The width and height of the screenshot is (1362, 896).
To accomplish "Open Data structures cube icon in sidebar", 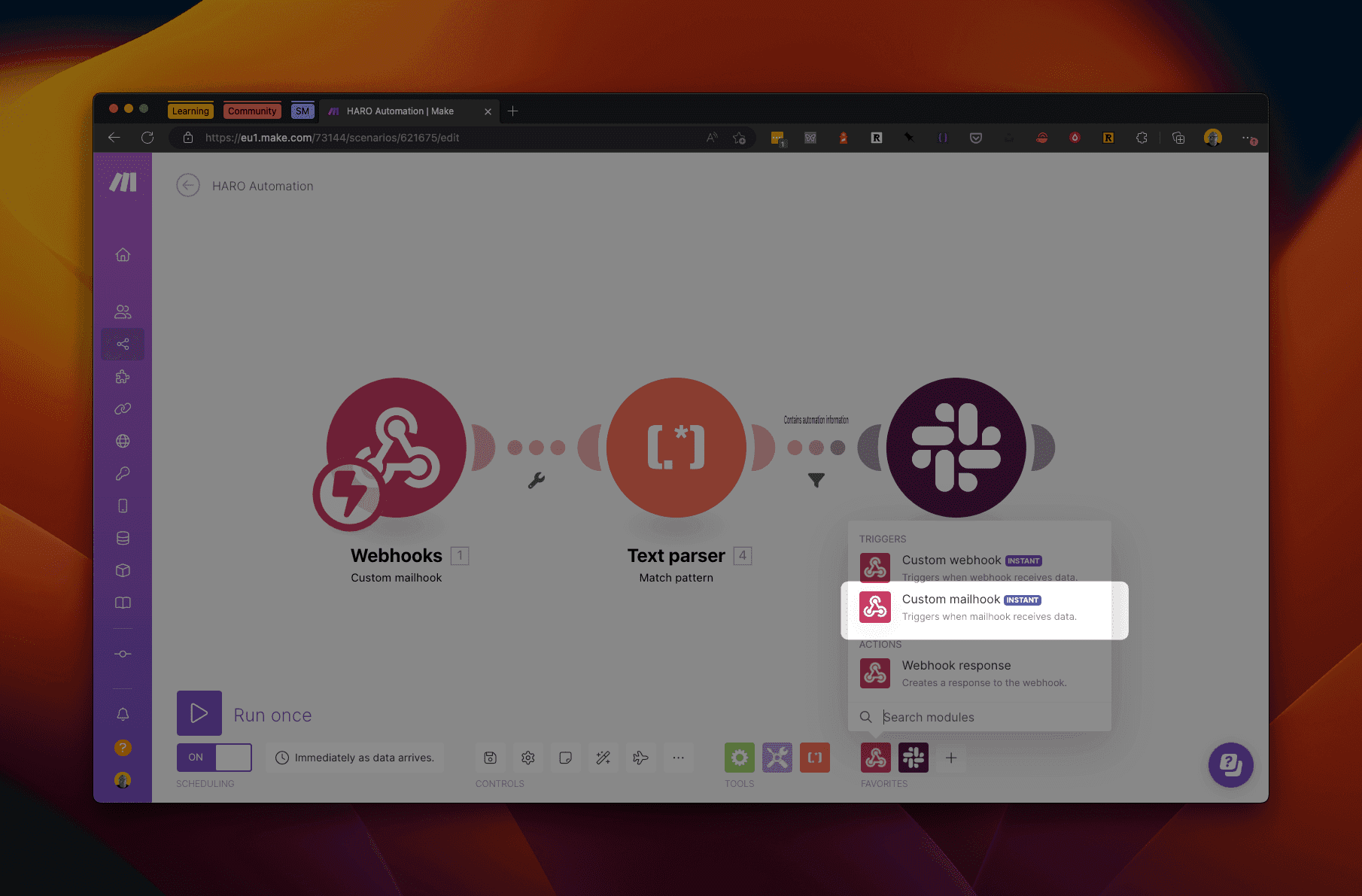I will pos(123,570).
